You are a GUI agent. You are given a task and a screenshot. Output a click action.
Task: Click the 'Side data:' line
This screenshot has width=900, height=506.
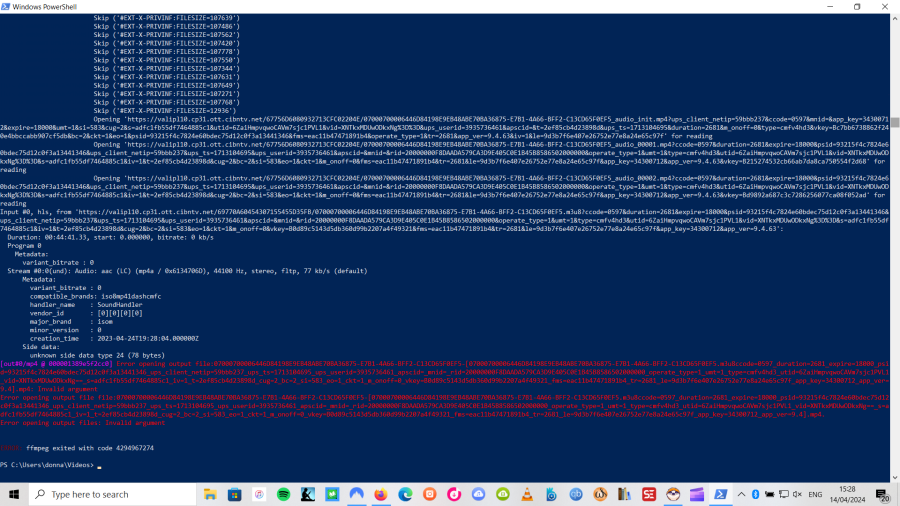click(x=41, y=347)
